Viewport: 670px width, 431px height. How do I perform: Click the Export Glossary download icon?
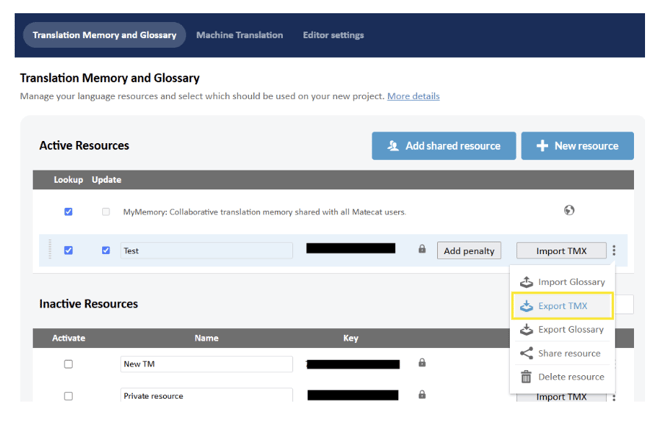click(x=527, y=329)
